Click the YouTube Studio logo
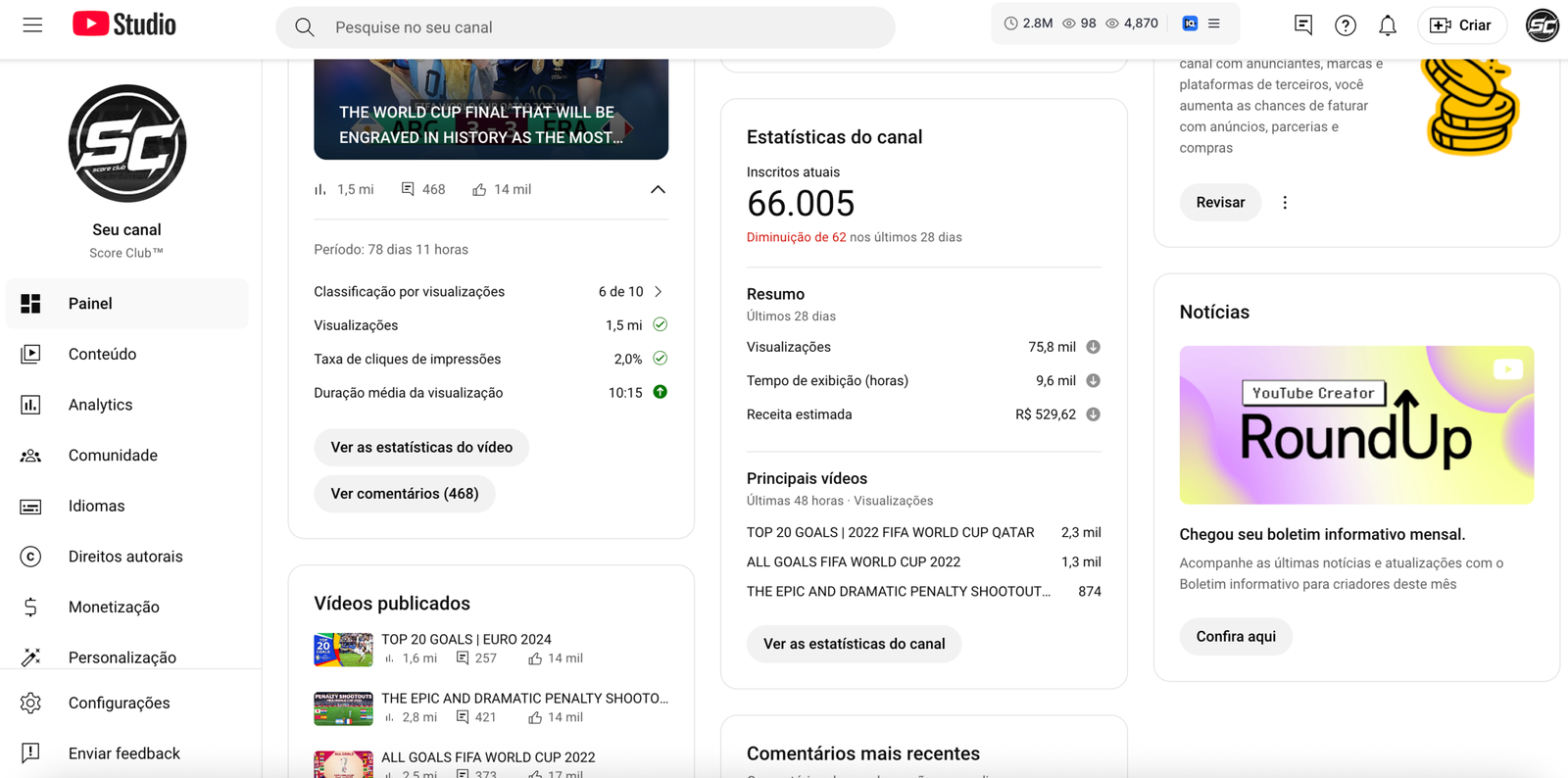 [124, 24]
